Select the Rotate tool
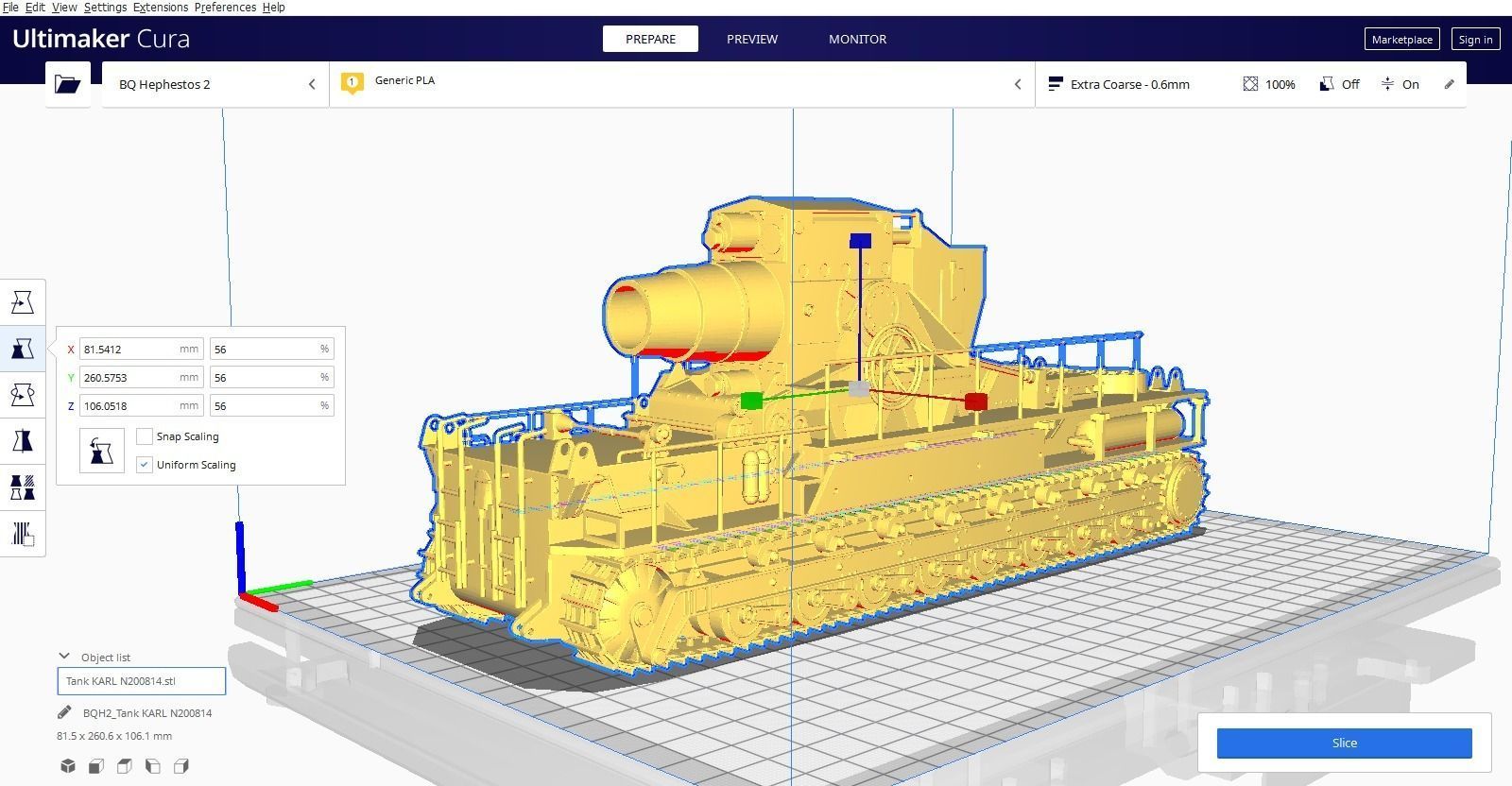1512x786 pixels. point(23,395)
